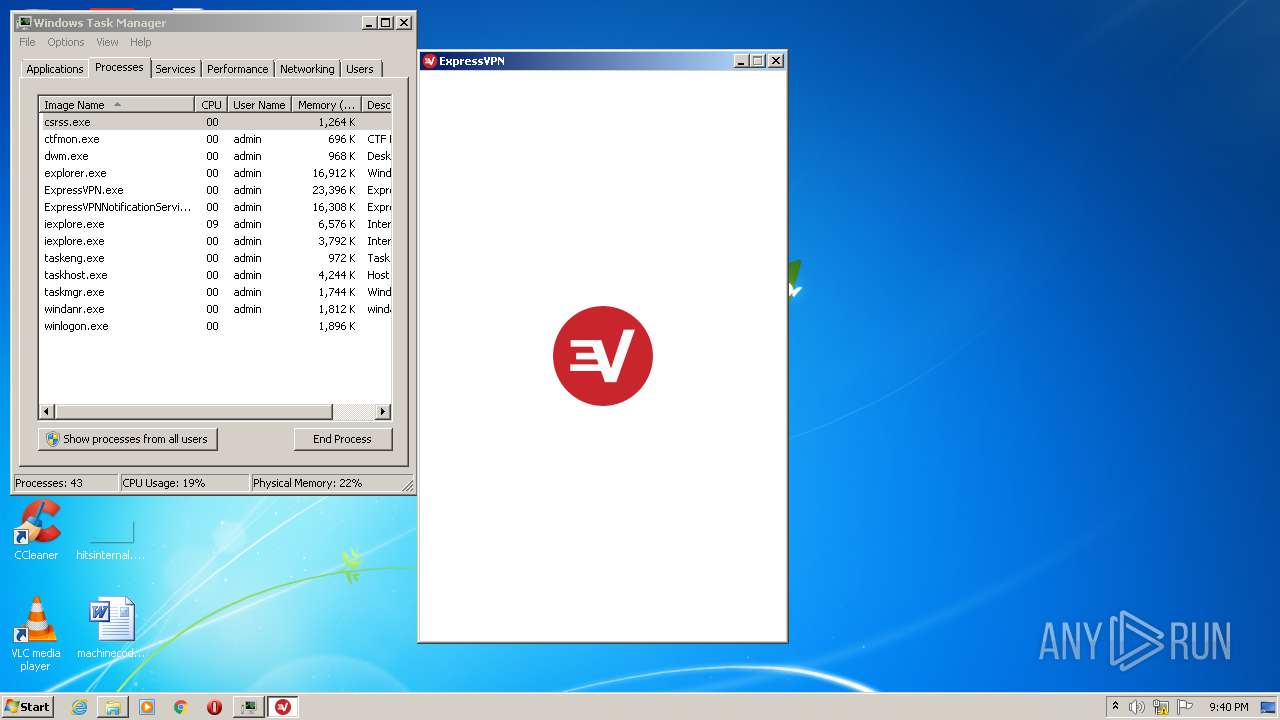The image size is (1280, 720).
Task: Click the CPU Usage: 19% status entry
Action: click(184, 483)
